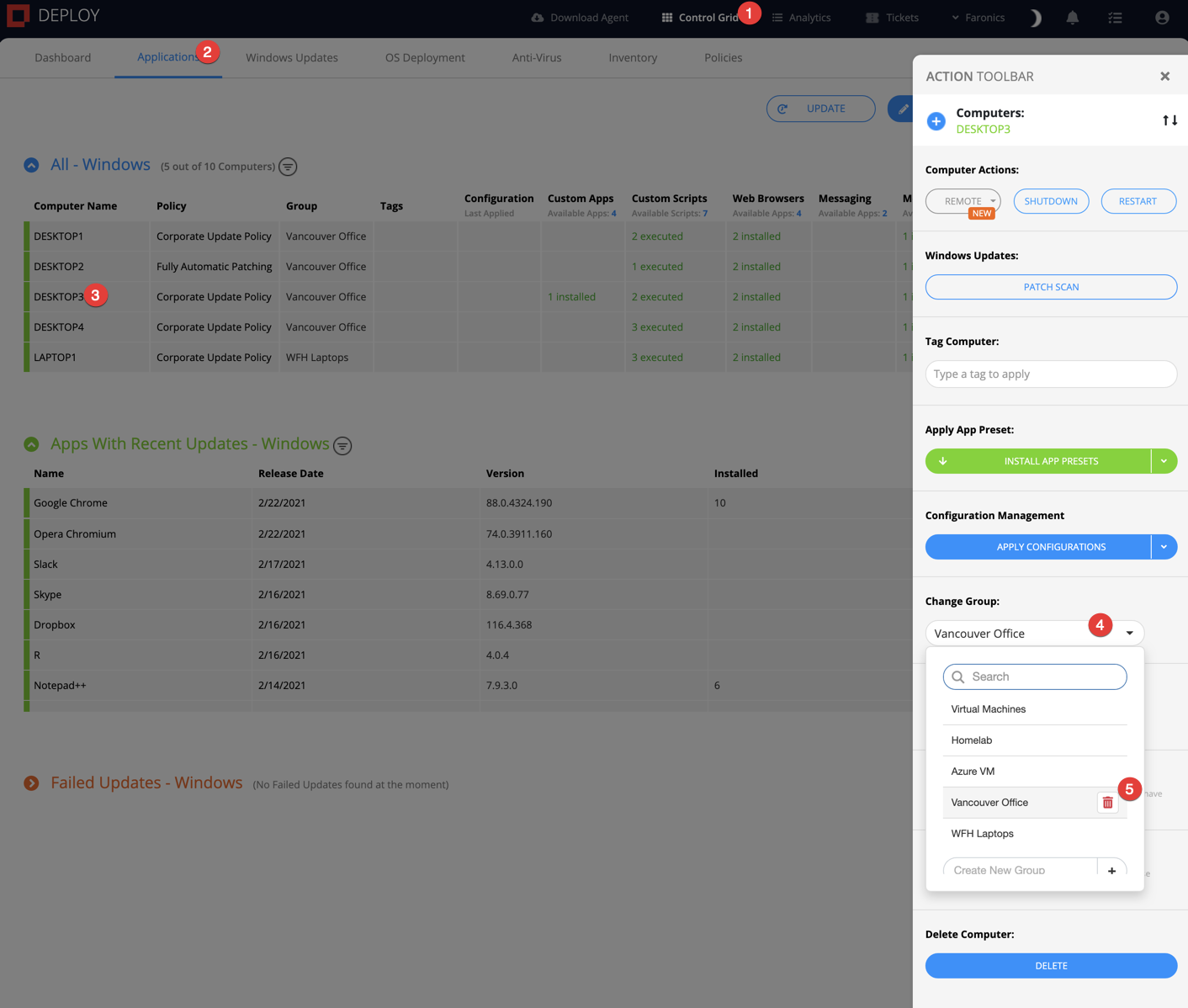Switch to the Inventory tab

633,58
